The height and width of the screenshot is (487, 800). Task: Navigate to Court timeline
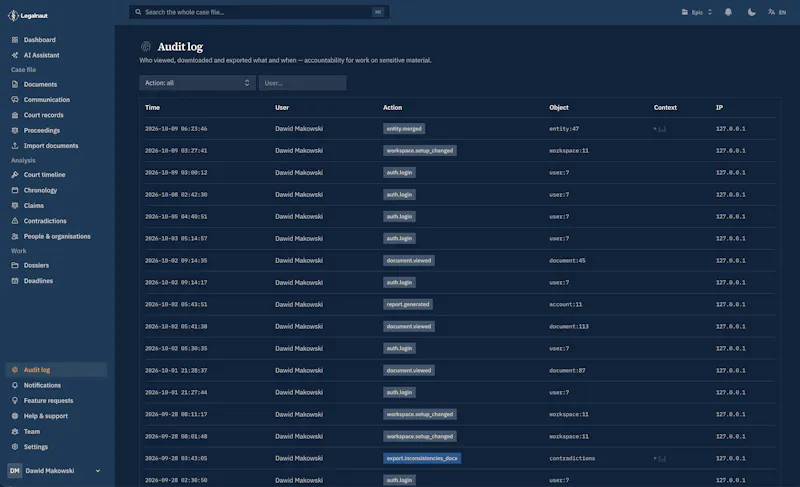point(44,174)
